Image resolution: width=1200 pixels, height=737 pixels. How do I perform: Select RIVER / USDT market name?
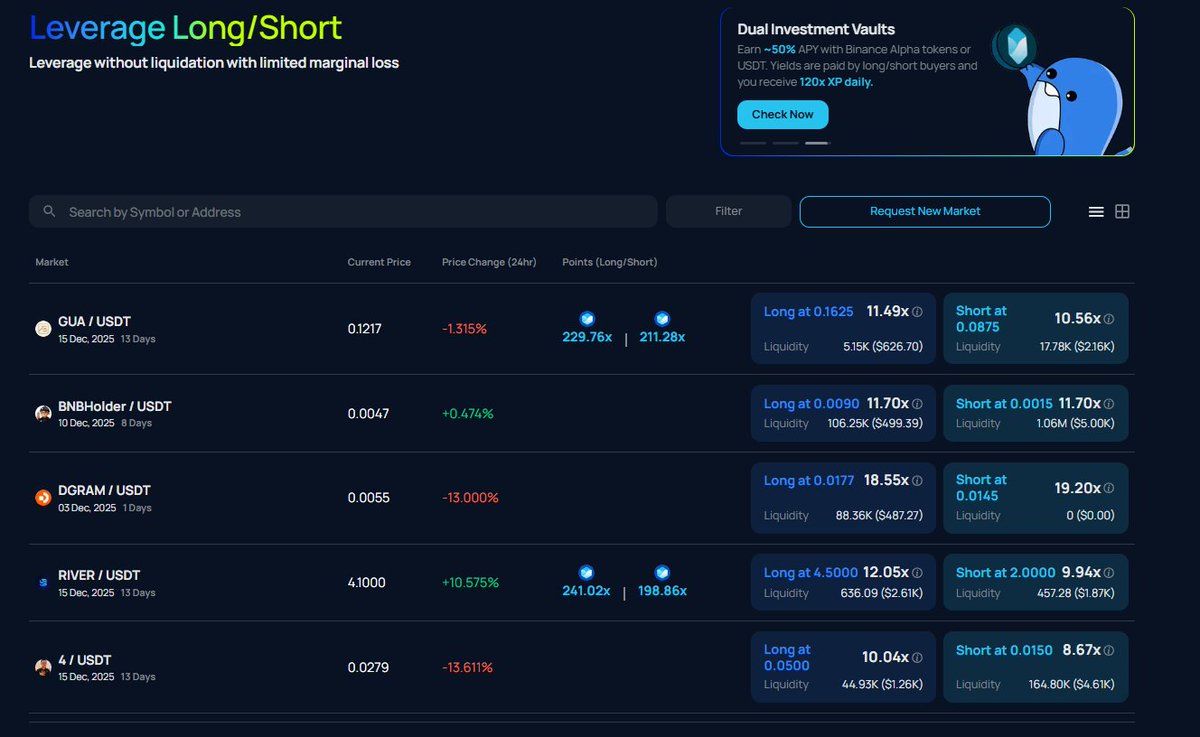[x=99, y=575]
